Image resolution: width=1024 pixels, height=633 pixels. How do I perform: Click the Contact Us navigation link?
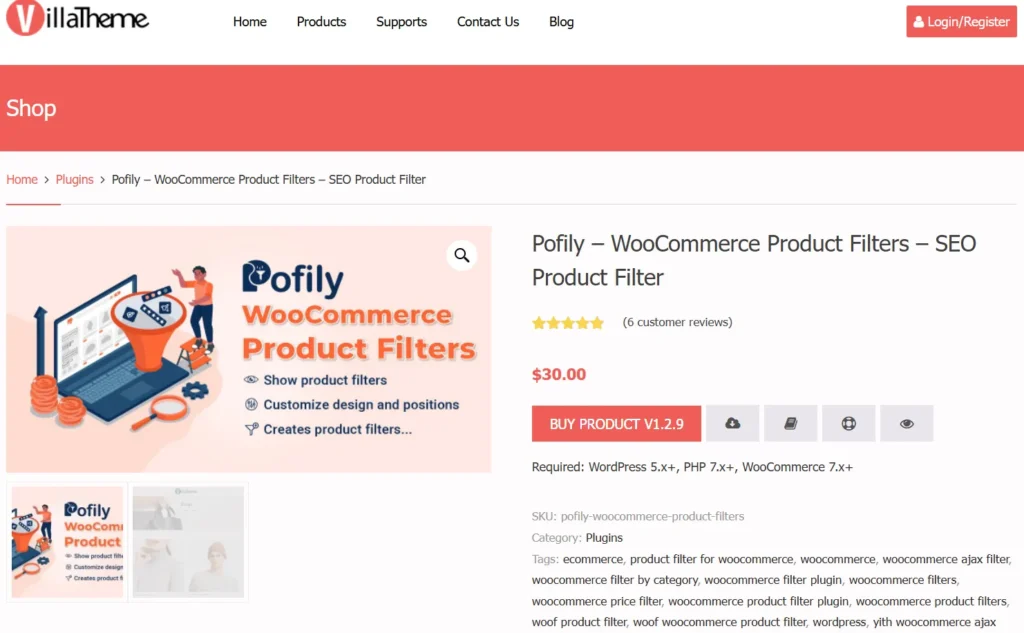coord(487,21)
